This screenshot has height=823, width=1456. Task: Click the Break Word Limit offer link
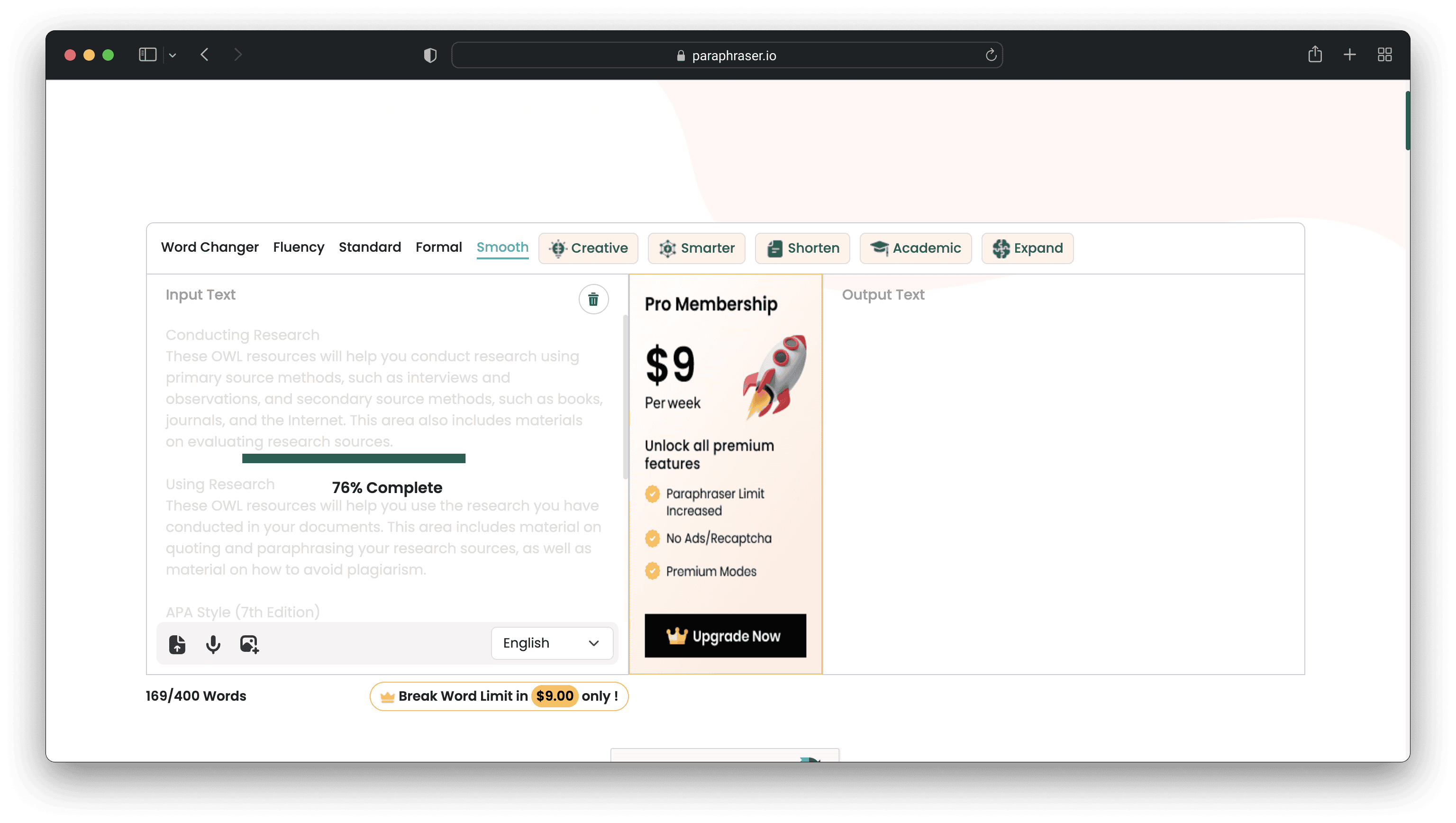(499, 696)
